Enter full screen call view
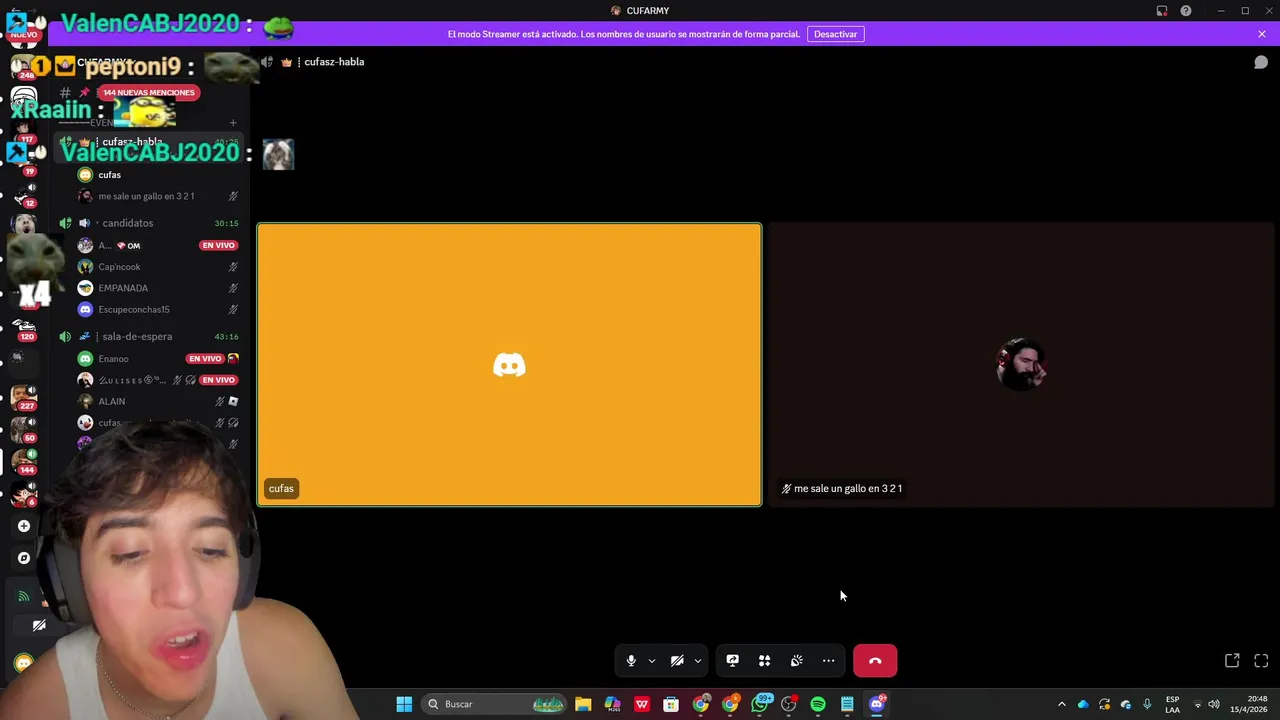 click(1261, 661)
